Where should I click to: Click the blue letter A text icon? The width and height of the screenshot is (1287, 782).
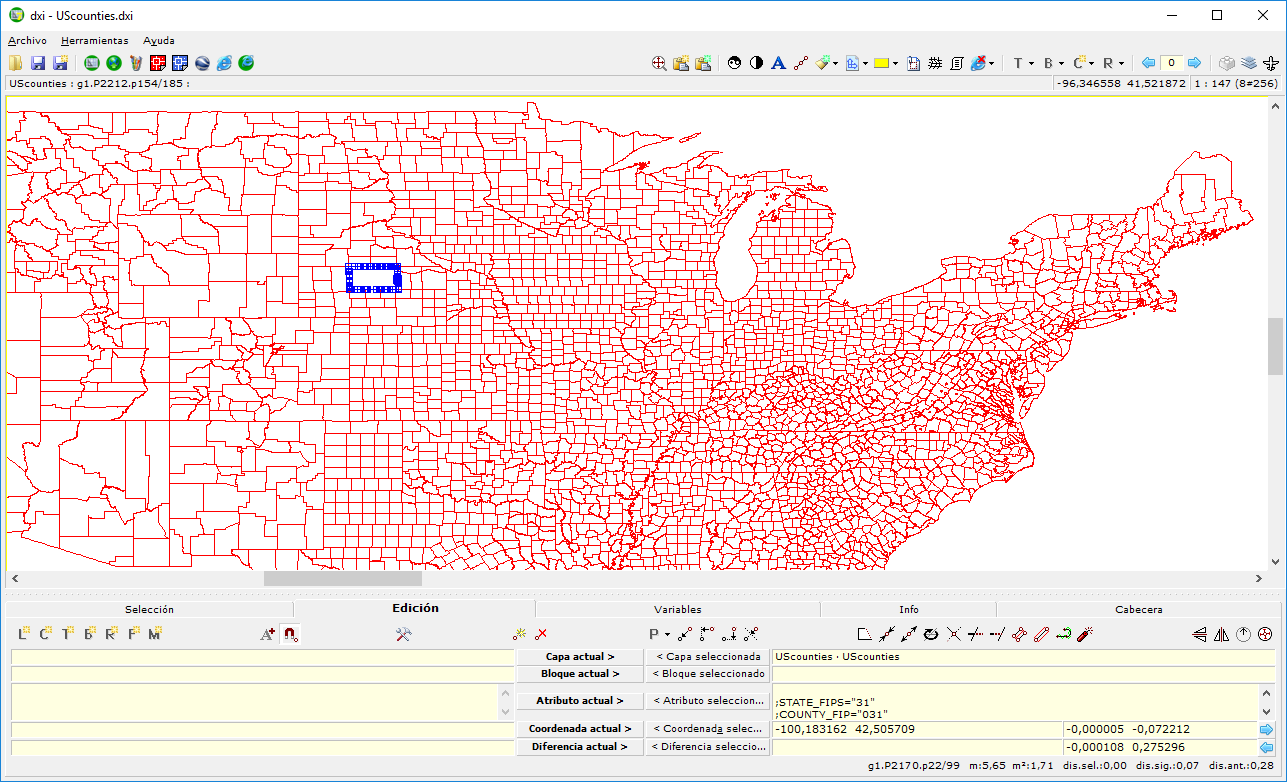click(778, 63)
